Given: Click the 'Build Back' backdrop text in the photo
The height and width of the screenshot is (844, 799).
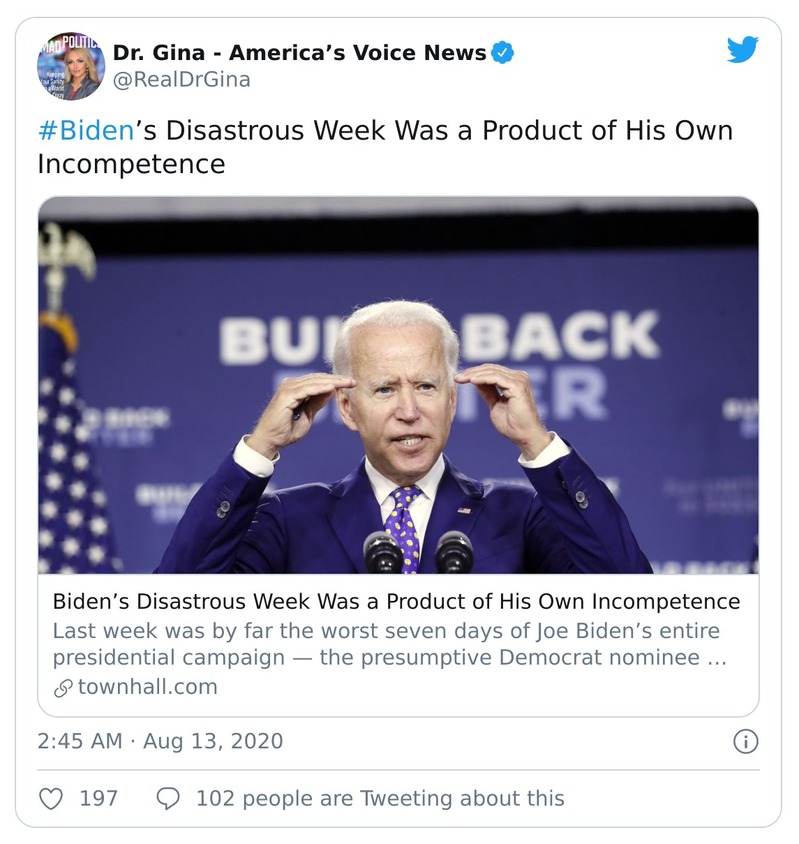Looking at the screenshot, I should click(x=565, y=338).
